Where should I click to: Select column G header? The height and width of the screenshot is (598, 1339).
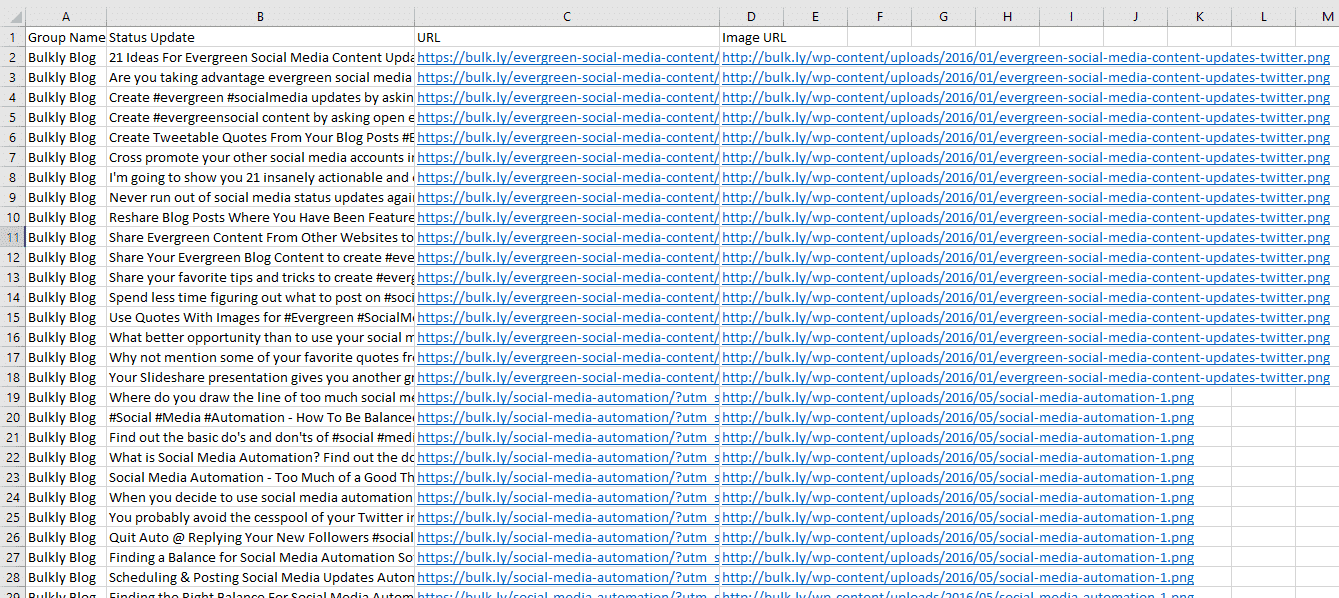[943, 16]
